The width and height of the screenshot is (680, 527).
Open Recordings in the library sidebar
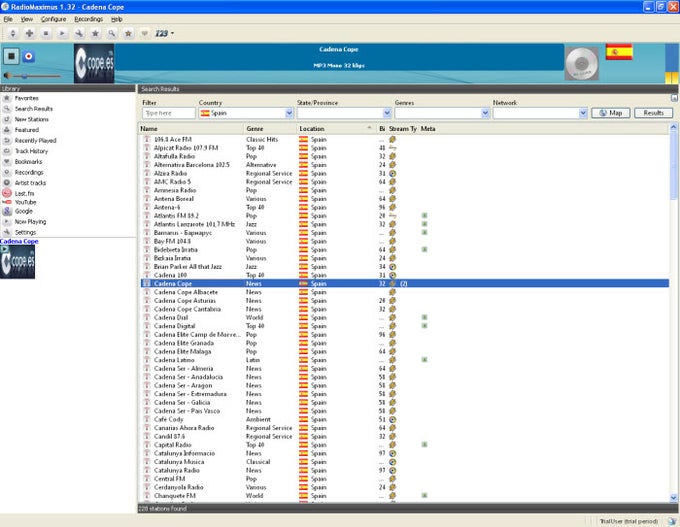29,172
